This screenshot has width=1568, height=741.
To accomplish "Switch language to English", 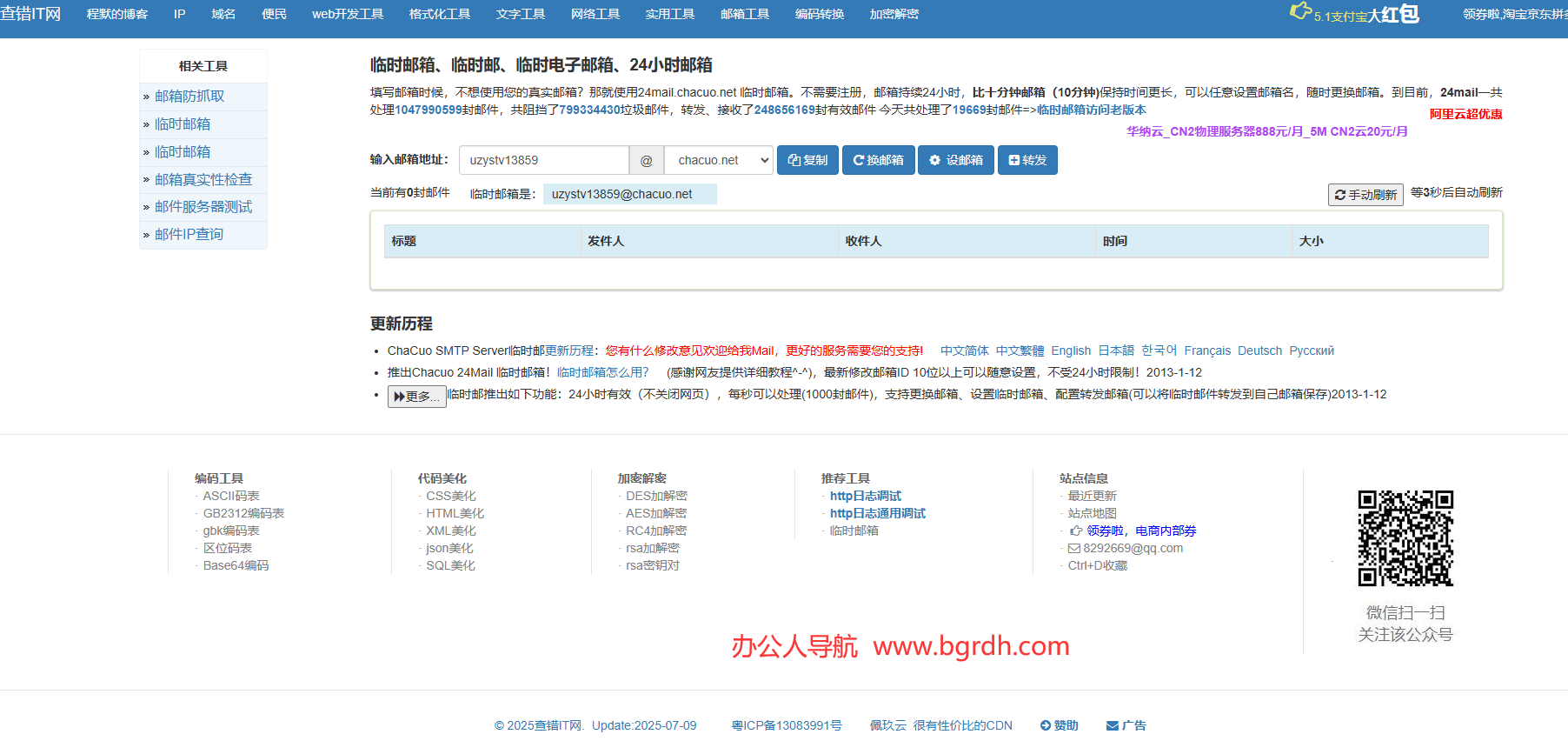I will [x=1070, y=350].
